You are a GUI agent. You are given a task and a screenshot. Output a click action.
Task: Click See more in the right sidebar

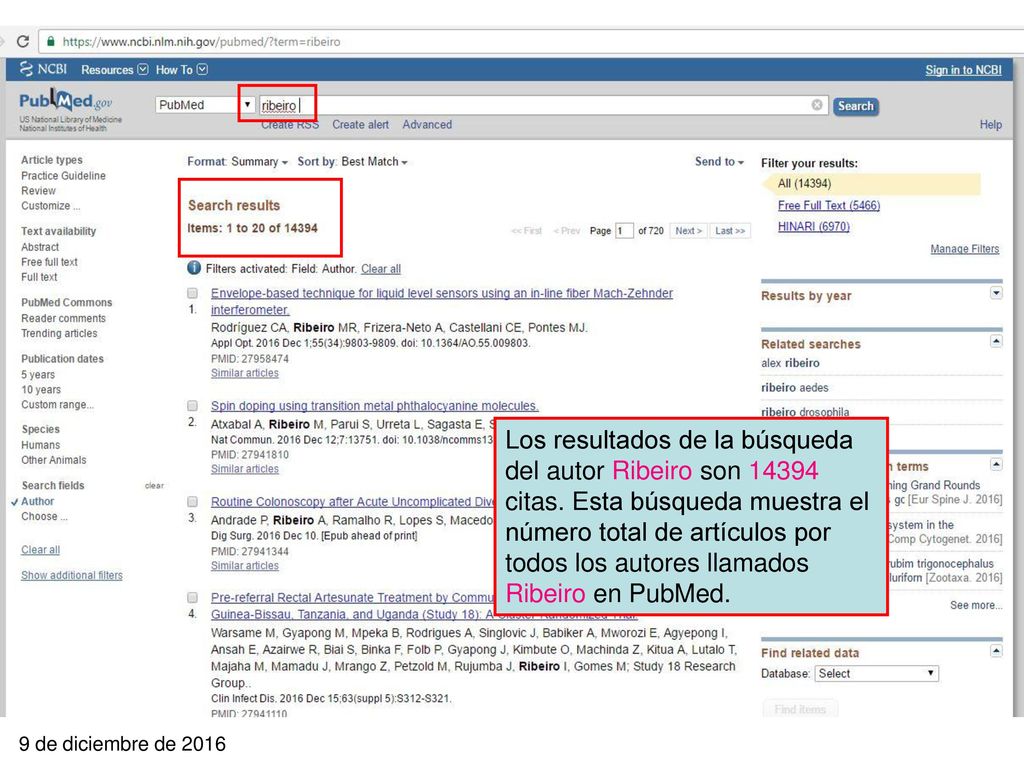pyautogui.click(x=976, y=605)
